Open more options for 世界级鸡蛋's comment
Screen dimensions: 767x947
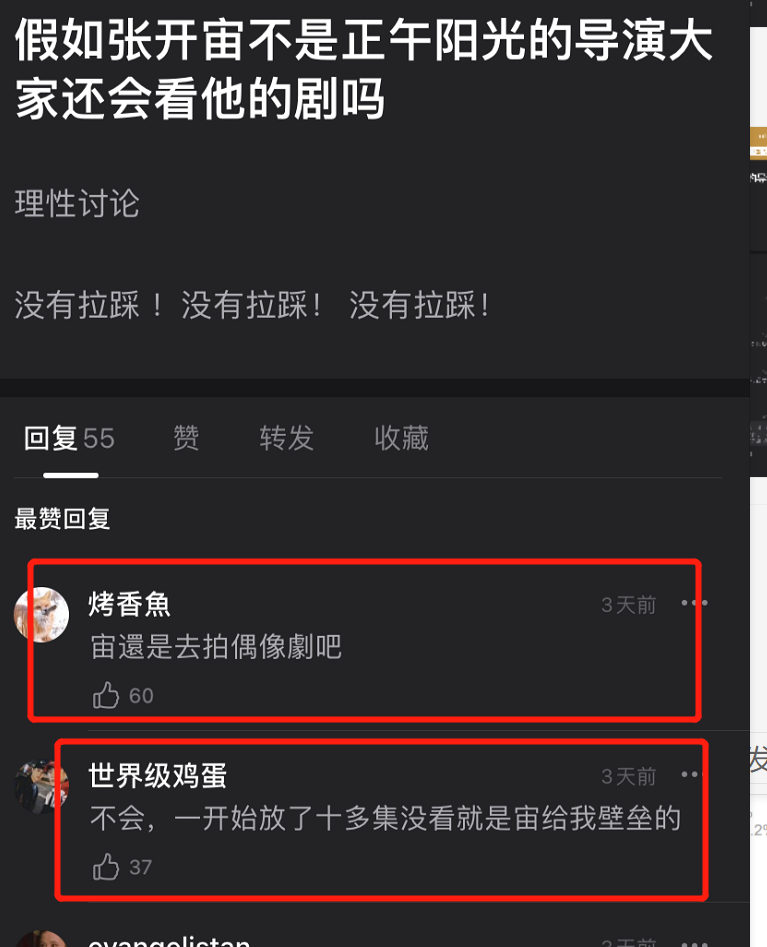click(x=690, y=774)
